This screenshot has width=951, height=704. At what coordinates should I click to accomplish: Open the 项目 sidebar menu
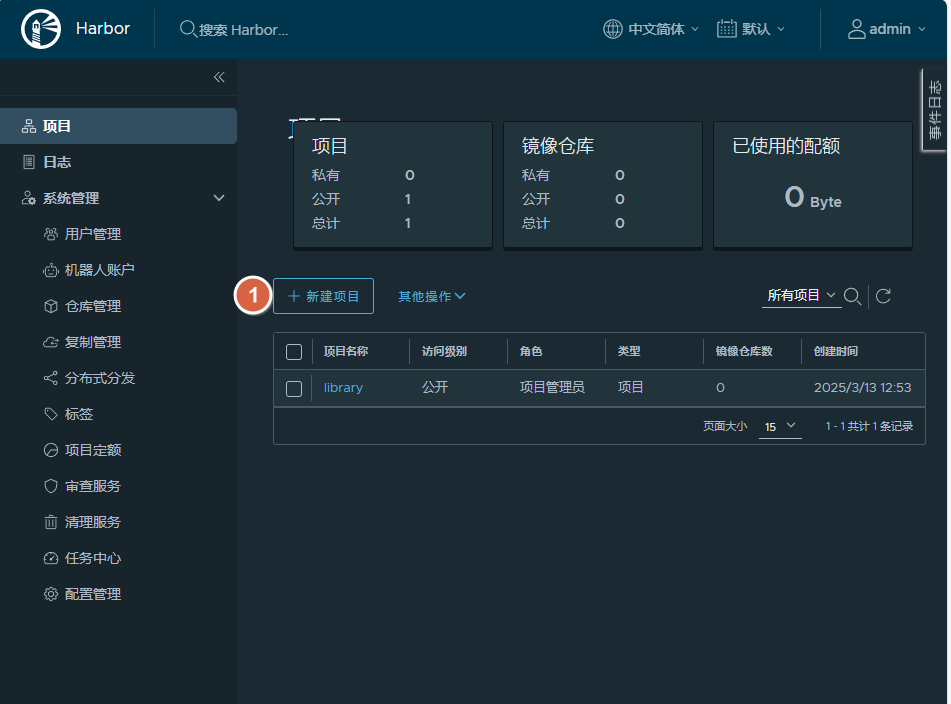(x=118, y=126)
